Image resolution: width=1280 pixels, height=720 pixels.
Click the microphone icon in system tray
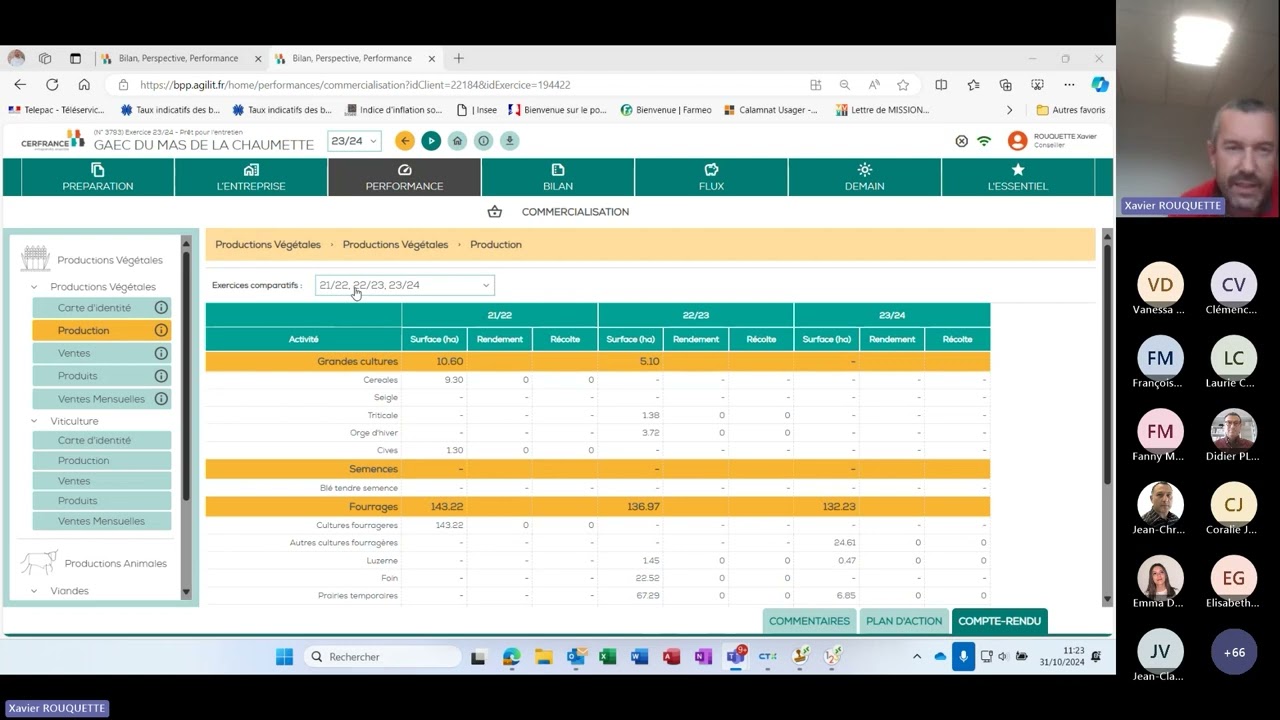tap(963, 657)
